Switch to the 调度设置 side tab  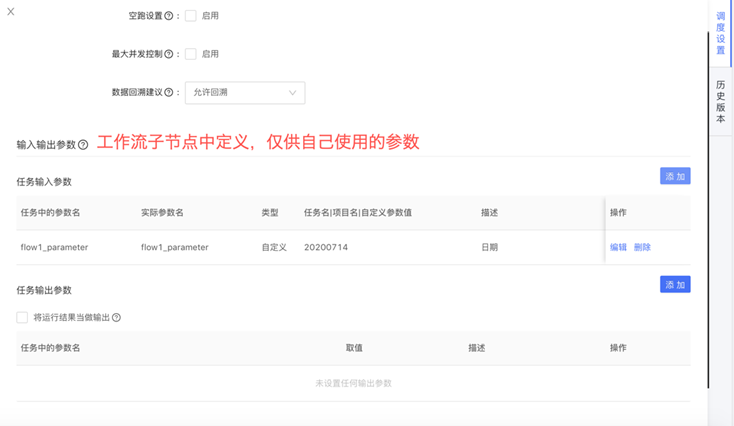pyautogui.click(x=720, y=33)
